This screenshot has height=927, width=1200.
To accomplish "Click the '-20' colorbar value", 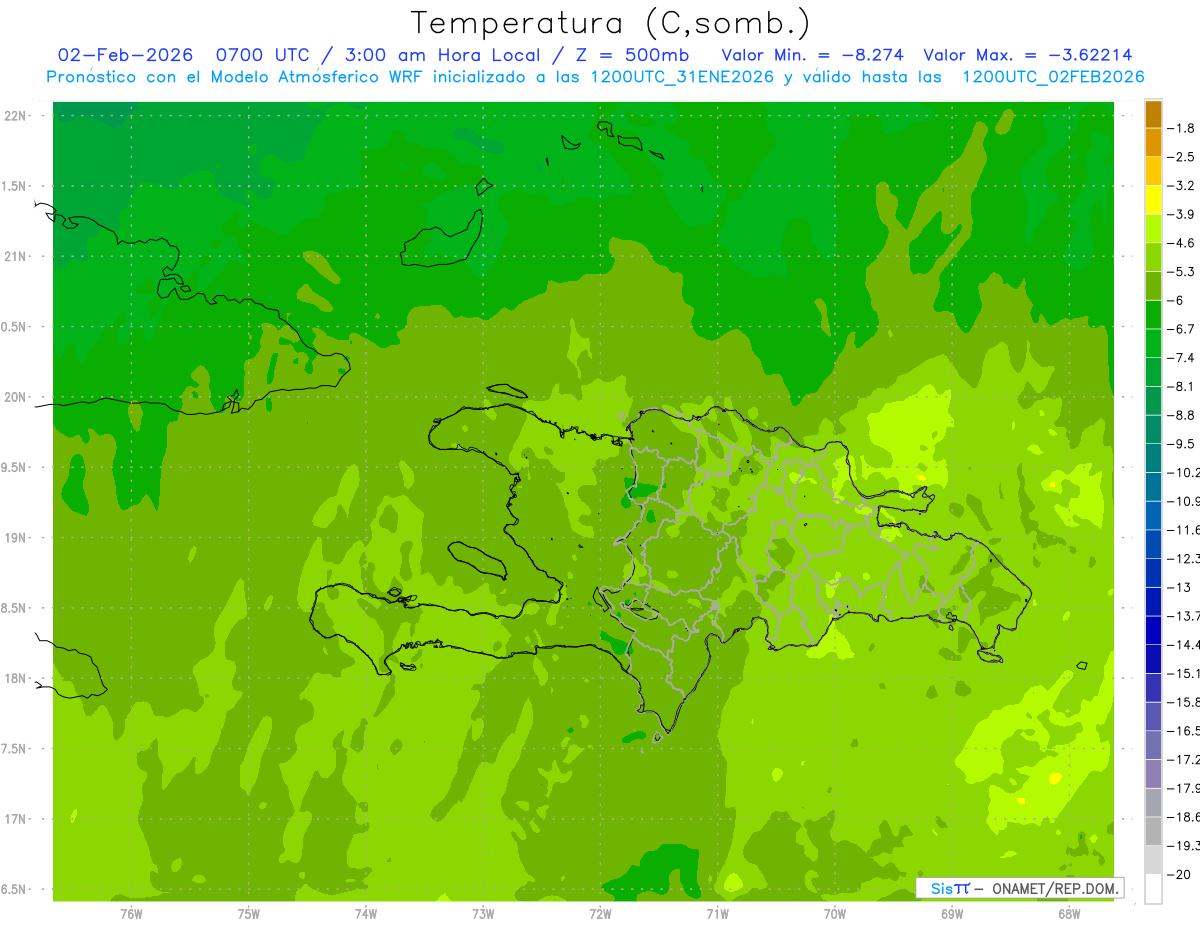I will 1180,874.
